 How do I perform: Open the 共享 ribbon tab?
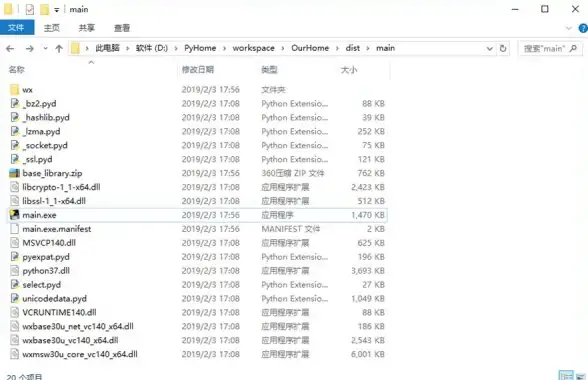point(87,28)
